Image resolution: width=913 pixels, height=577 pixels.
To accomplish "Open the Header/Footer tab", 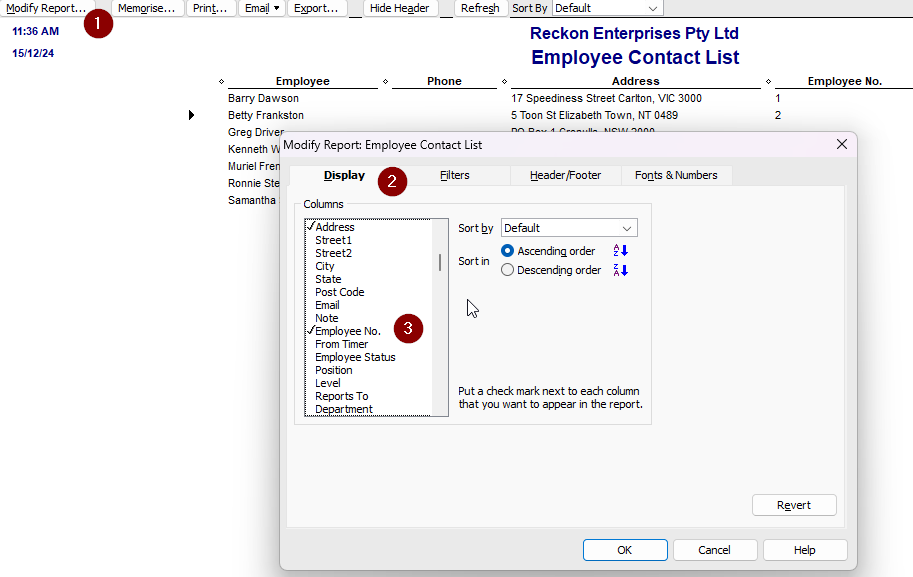I will [565, 175].
